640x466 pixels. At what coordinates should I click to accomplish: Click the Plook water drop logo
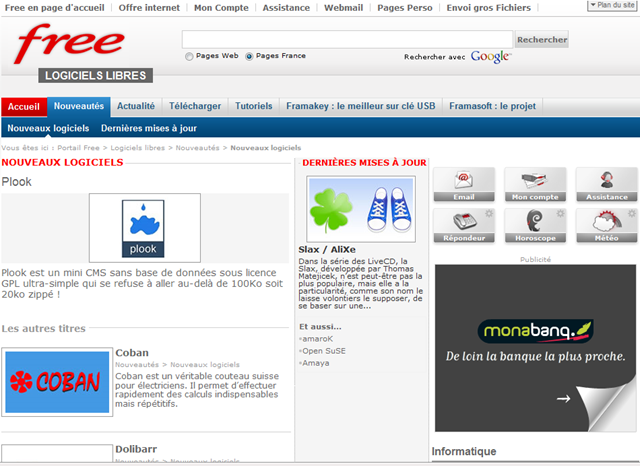[143, 229]
